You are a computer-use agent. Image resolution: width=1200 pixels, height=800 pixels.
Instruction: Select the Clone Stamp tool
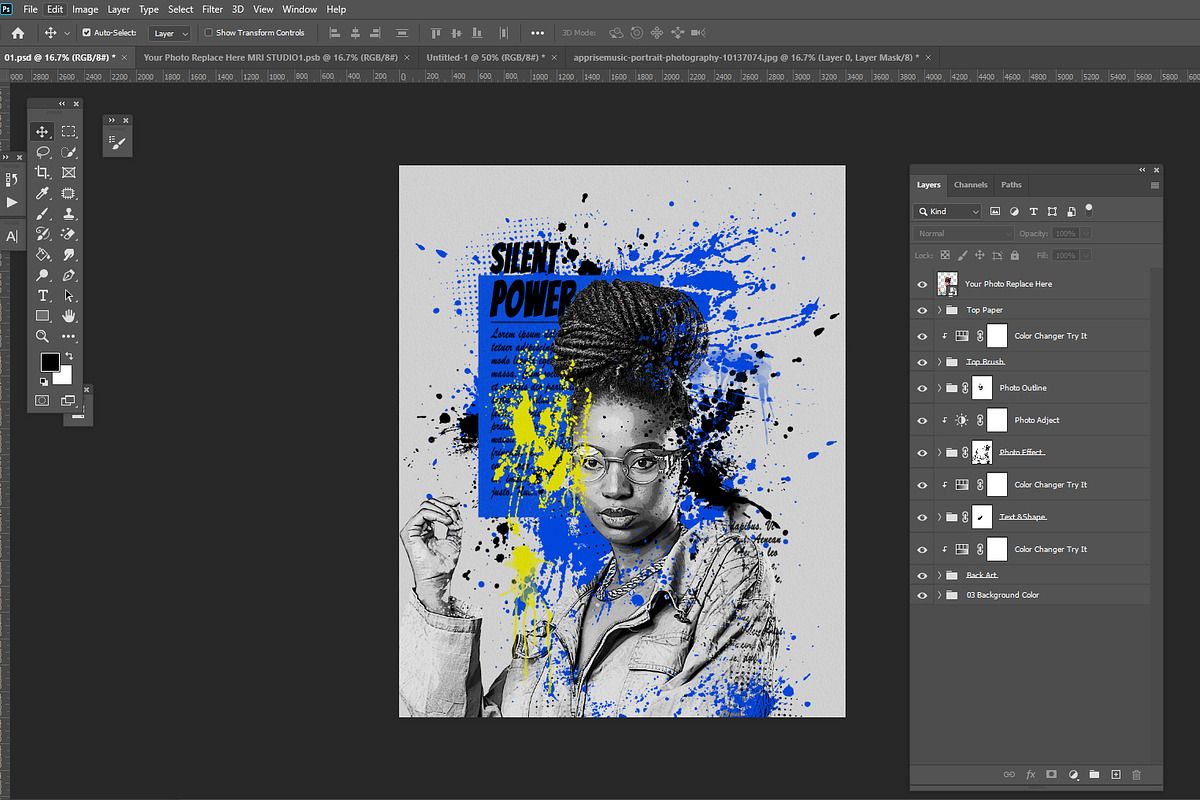[69, 214]
